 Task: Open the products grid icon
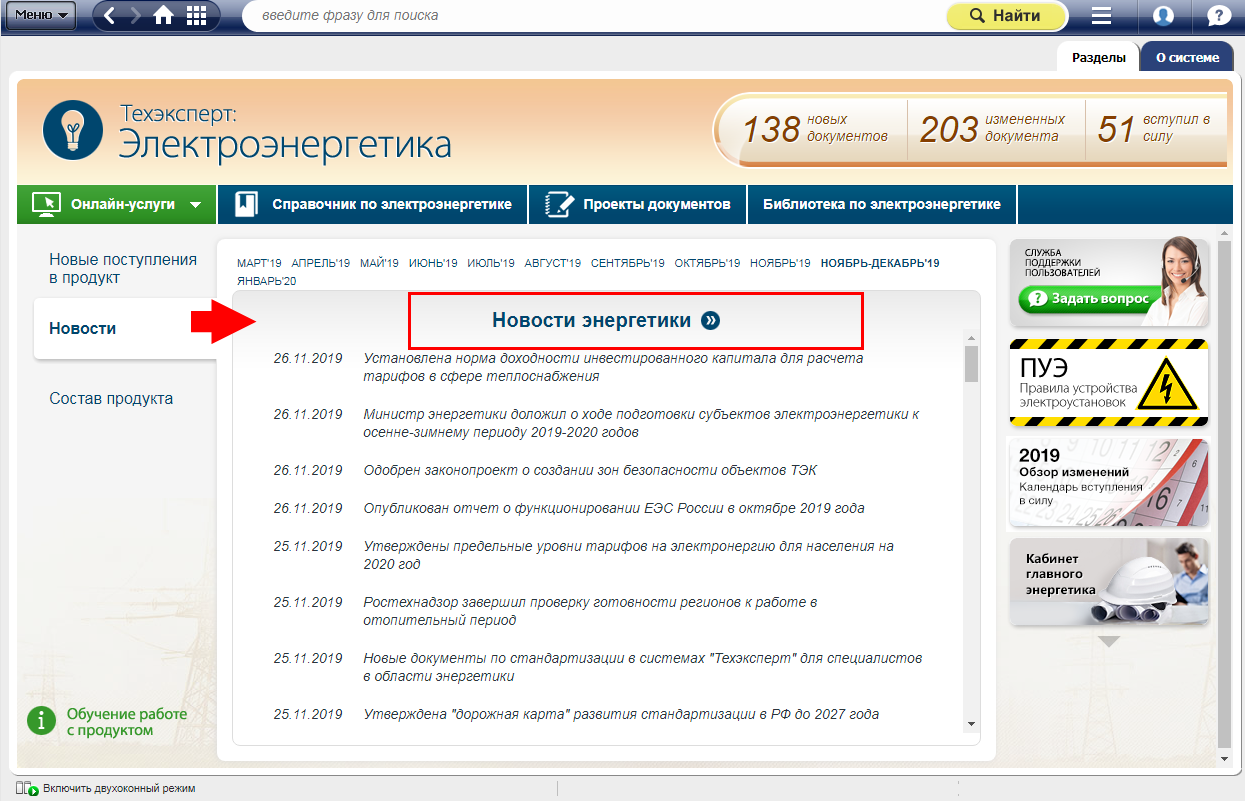[196, 16]
